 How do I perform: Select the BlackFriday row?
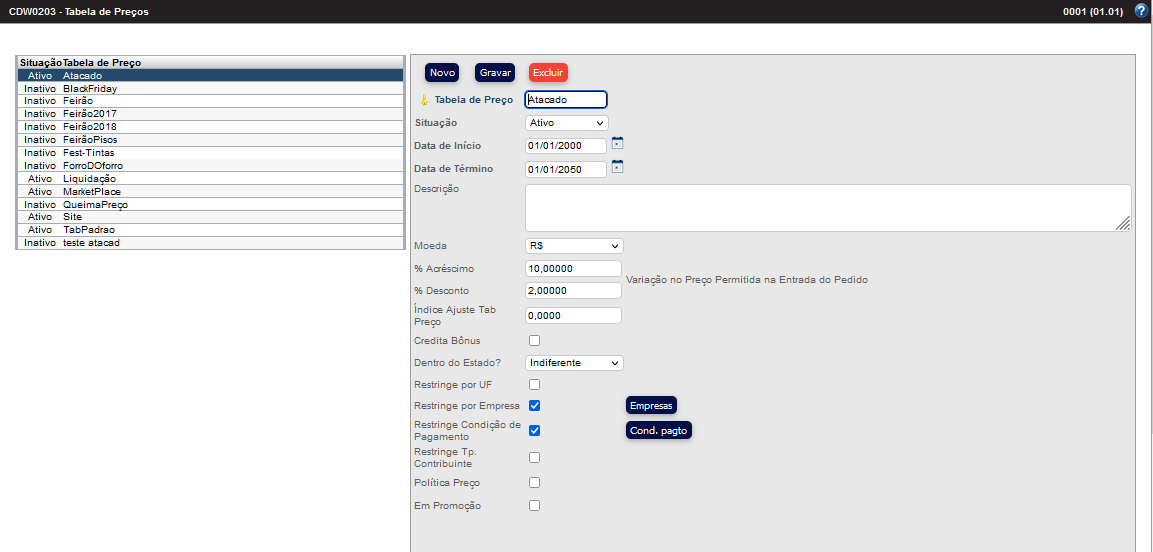coord(210,88)
